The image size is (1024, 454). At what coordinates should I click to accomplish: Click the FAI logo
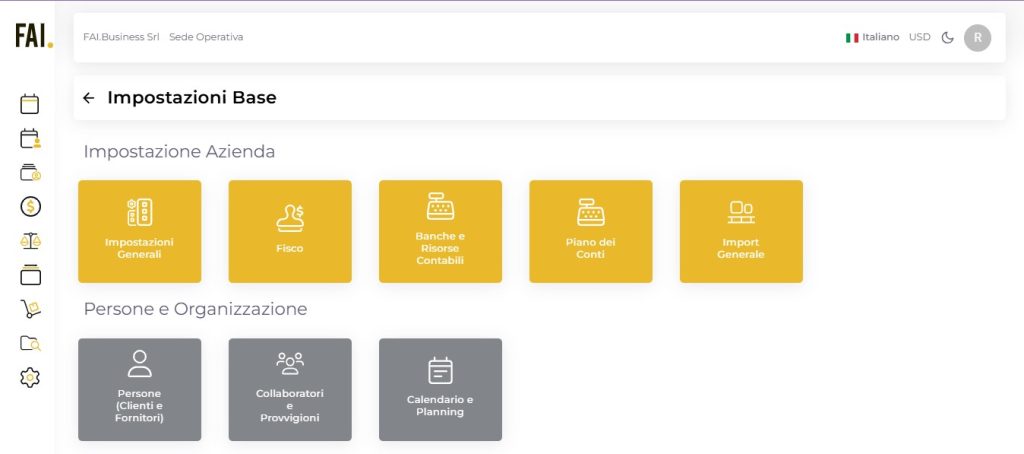[x=34, y=36]
